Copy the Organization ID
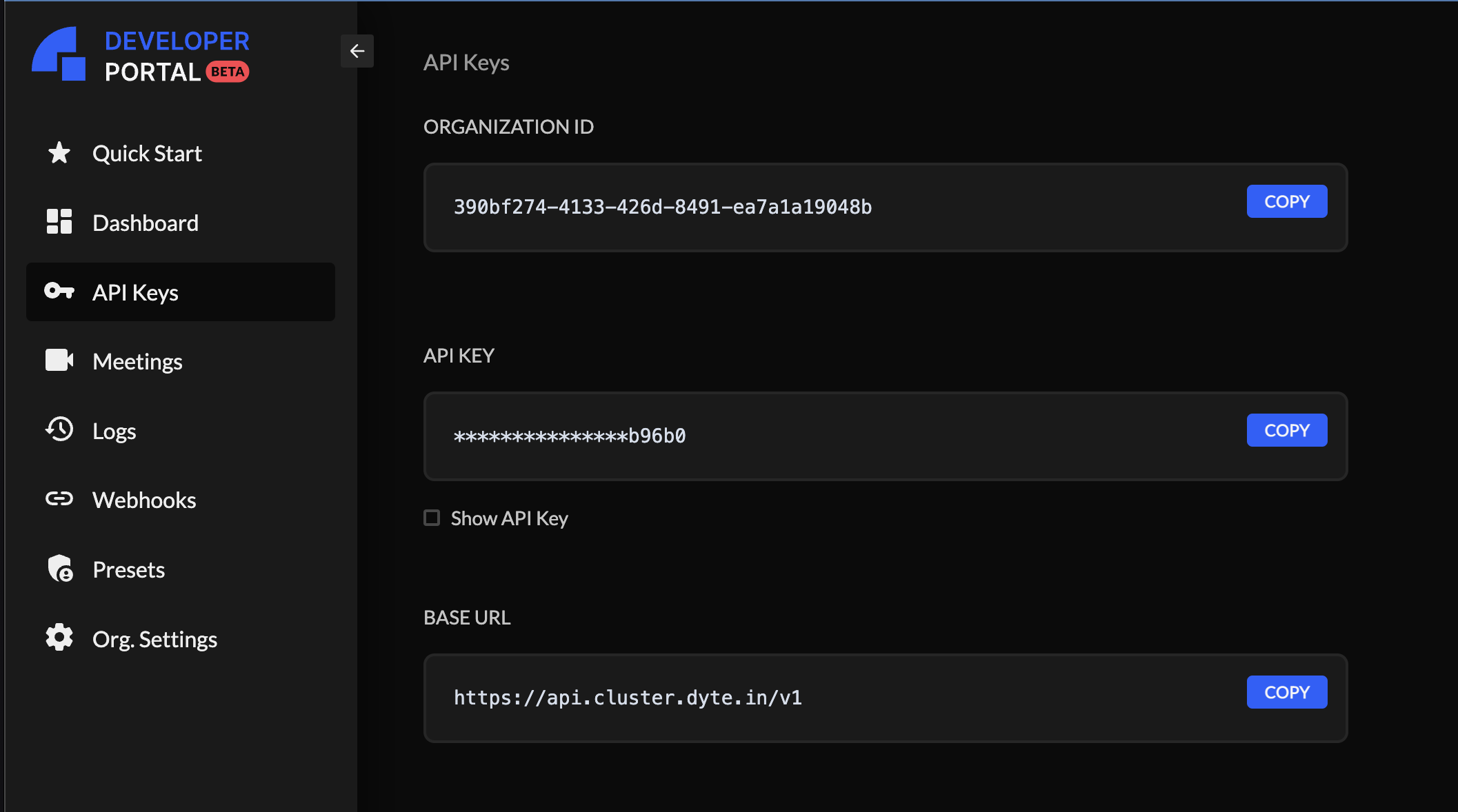The height and width of the screenshot is (812, 1458). [x=1286, y=201]
